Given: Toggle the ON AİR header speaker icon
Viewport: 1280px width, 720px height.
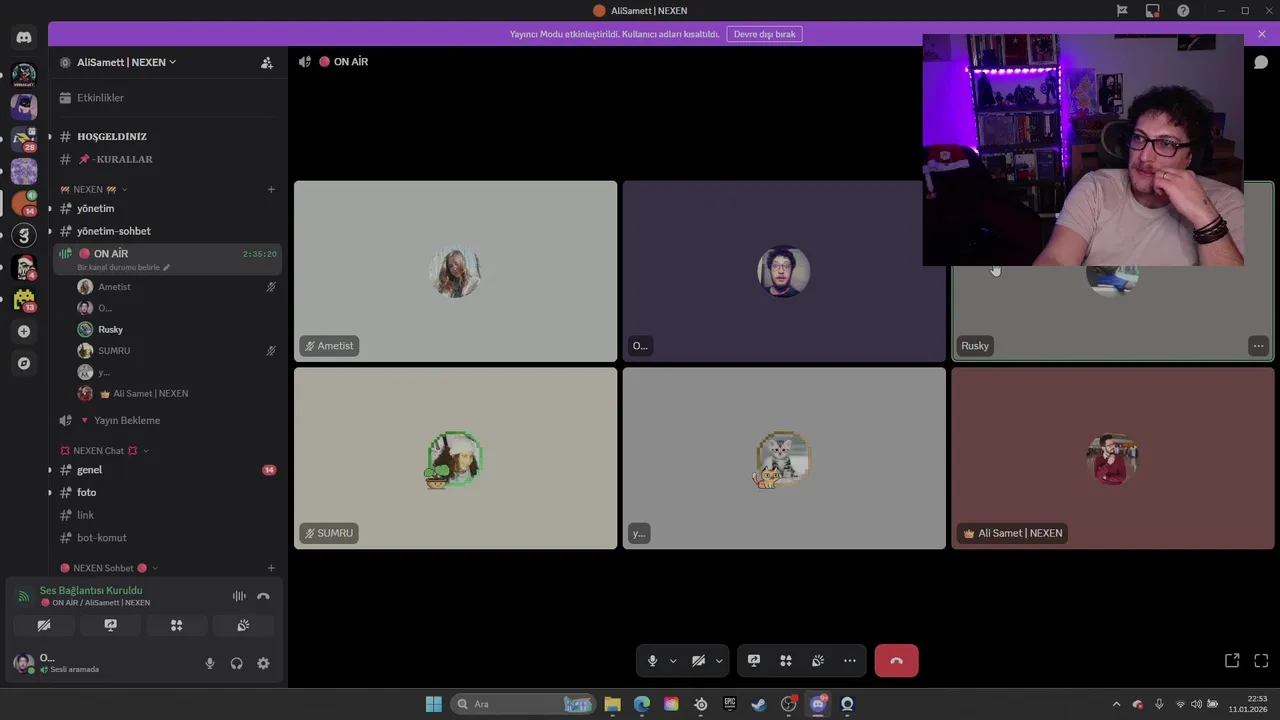Looking at the screenshot, I should tap(304, 62).
